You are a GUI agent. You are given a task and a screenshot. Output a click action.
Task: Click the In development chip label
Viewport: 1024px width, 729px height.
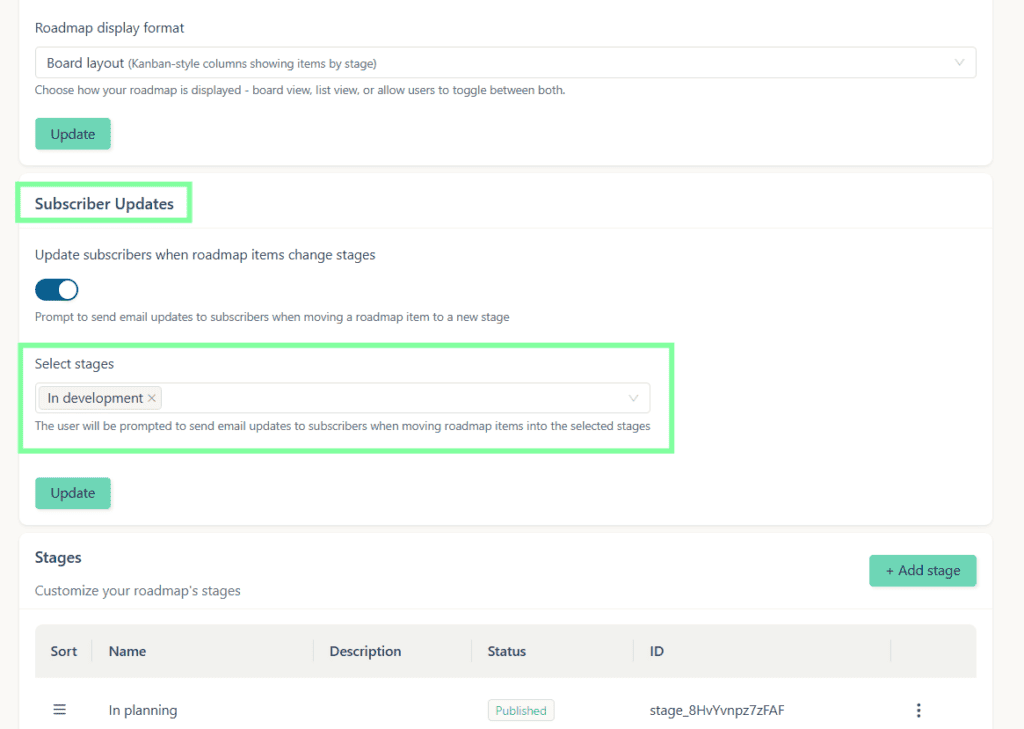click(x=95, y=398)
